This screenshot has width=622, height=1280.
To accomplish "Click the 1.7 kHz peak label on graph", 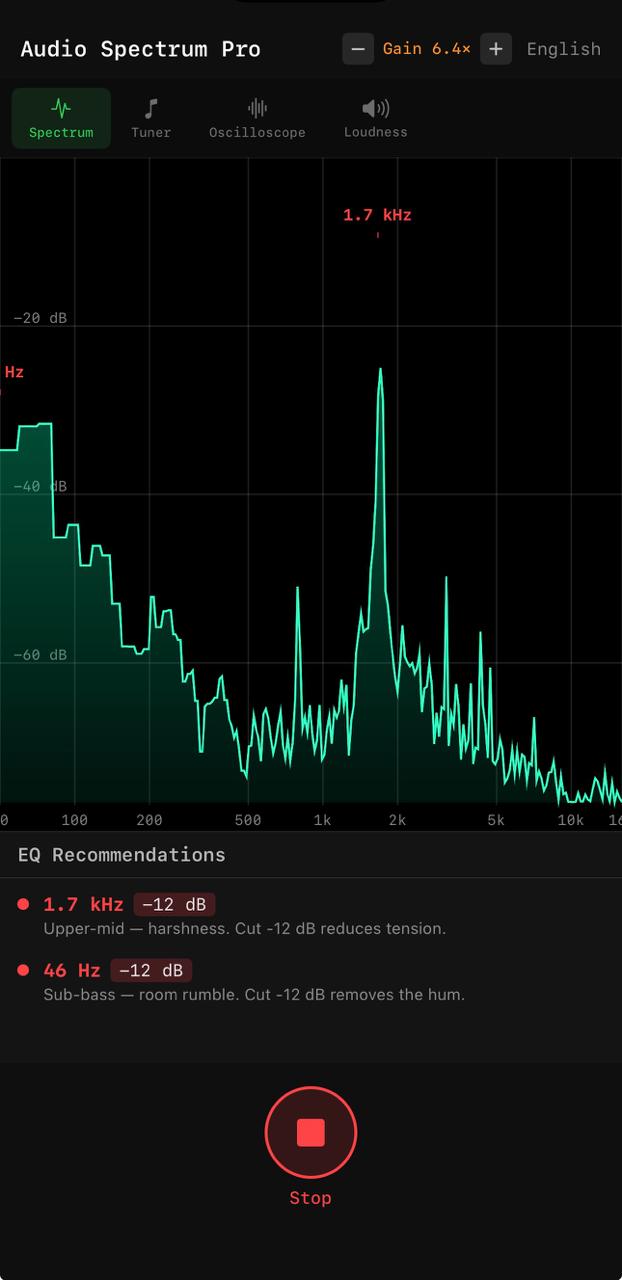I will [x=377, y=215].
